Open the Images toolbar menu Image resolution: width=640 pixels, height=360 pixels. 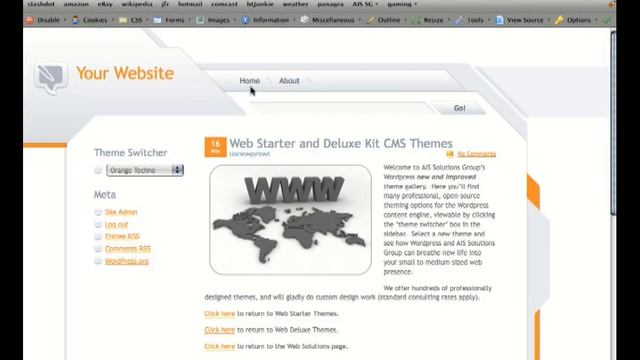tap(216, 20)
